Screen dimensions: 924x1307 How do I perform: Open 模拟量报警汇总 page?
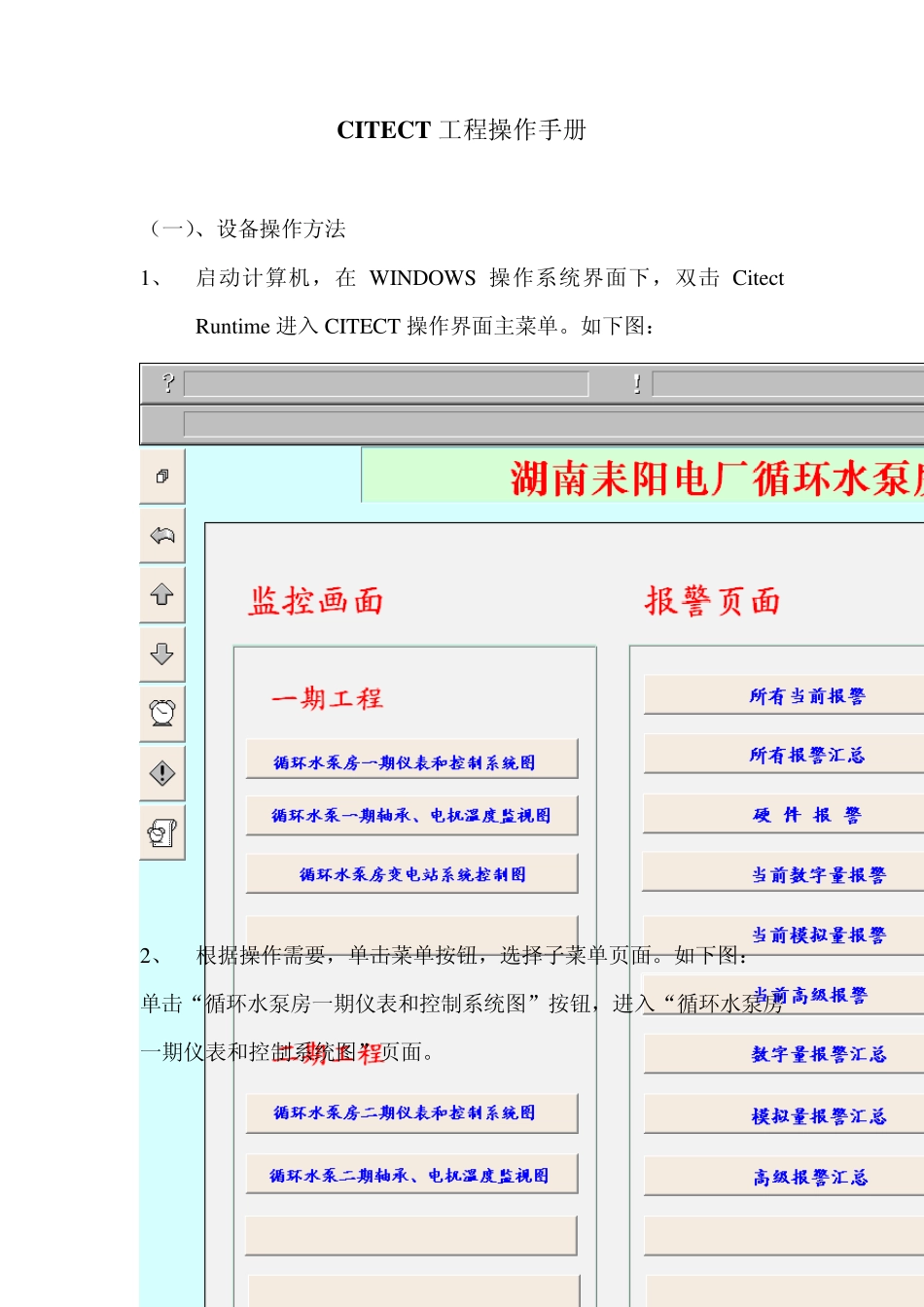point(784,1115)
